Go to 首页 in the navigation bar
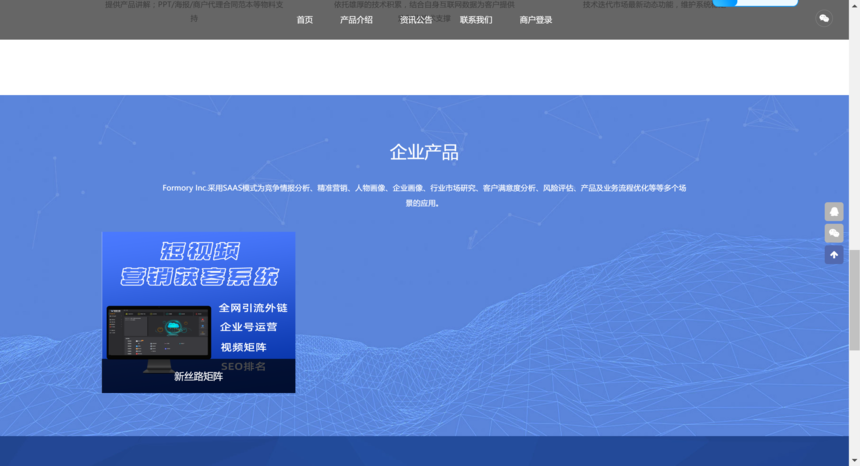The height and width of the screenshot is (466, 860). (304, 20)
